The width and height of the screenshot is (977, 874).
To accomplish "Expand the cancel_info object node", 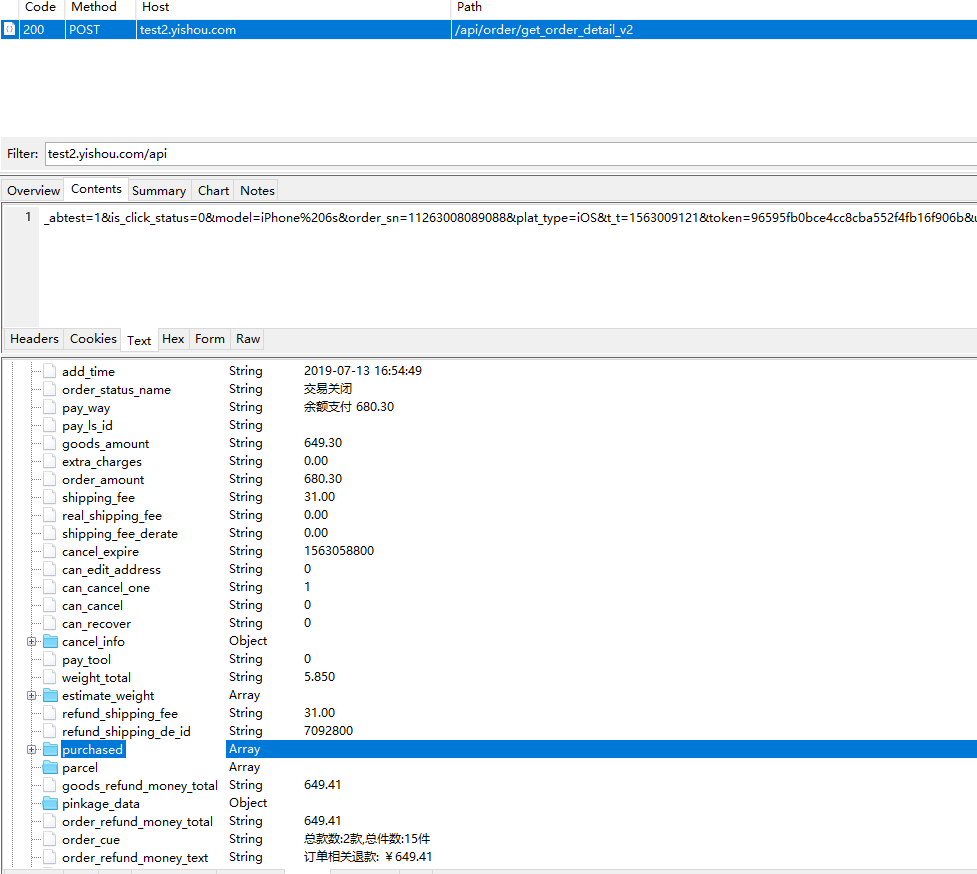I will coord(32,642).
